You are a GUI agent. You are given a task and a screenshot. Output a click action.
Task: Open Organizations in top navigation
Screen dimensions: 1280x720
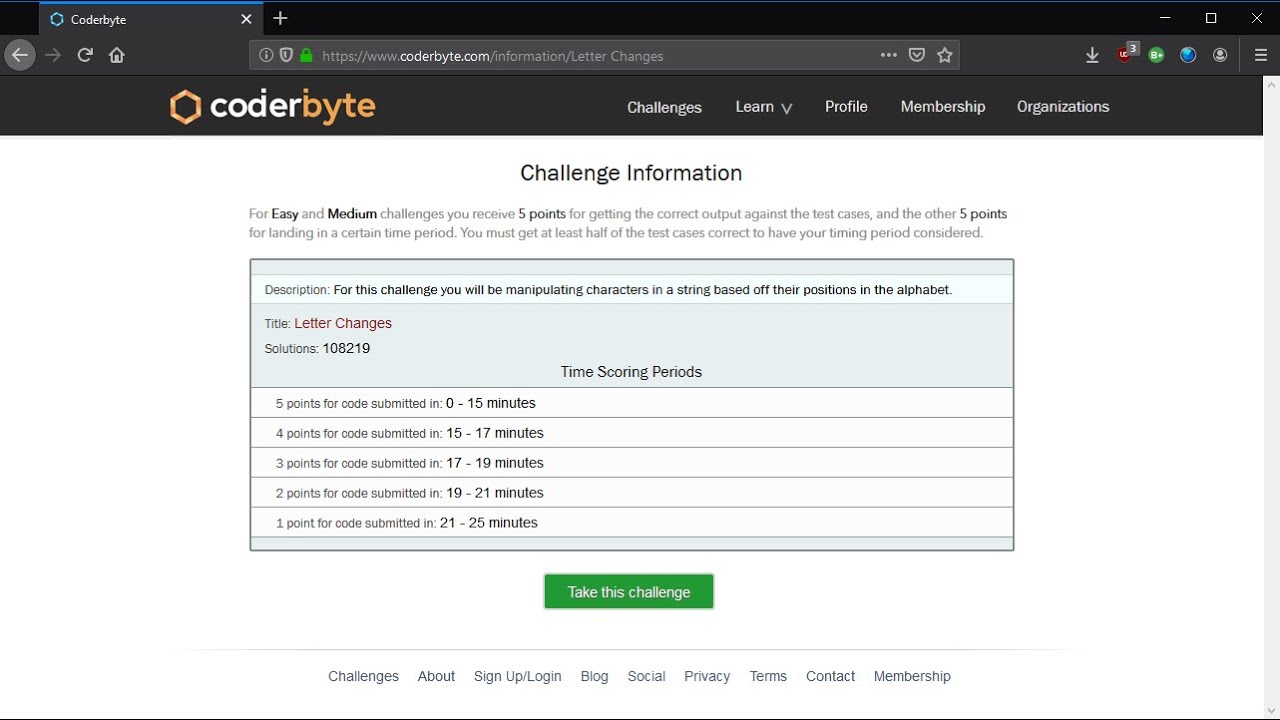[x=1063, y=107]
